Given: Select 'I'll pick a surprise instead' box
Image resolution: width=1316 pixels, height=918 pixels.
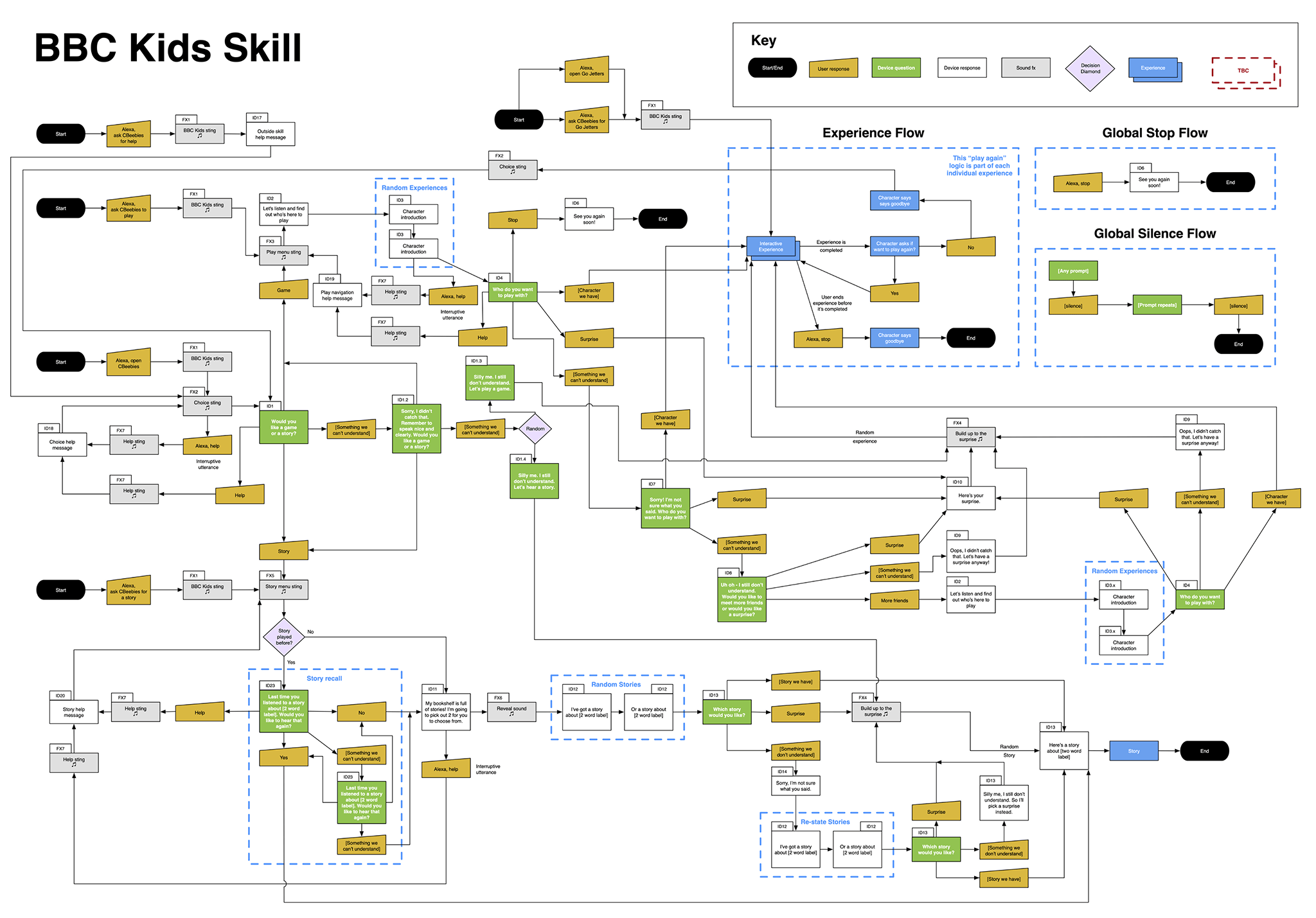Looking at the screenshot, I should click(x=1004, y=802).
